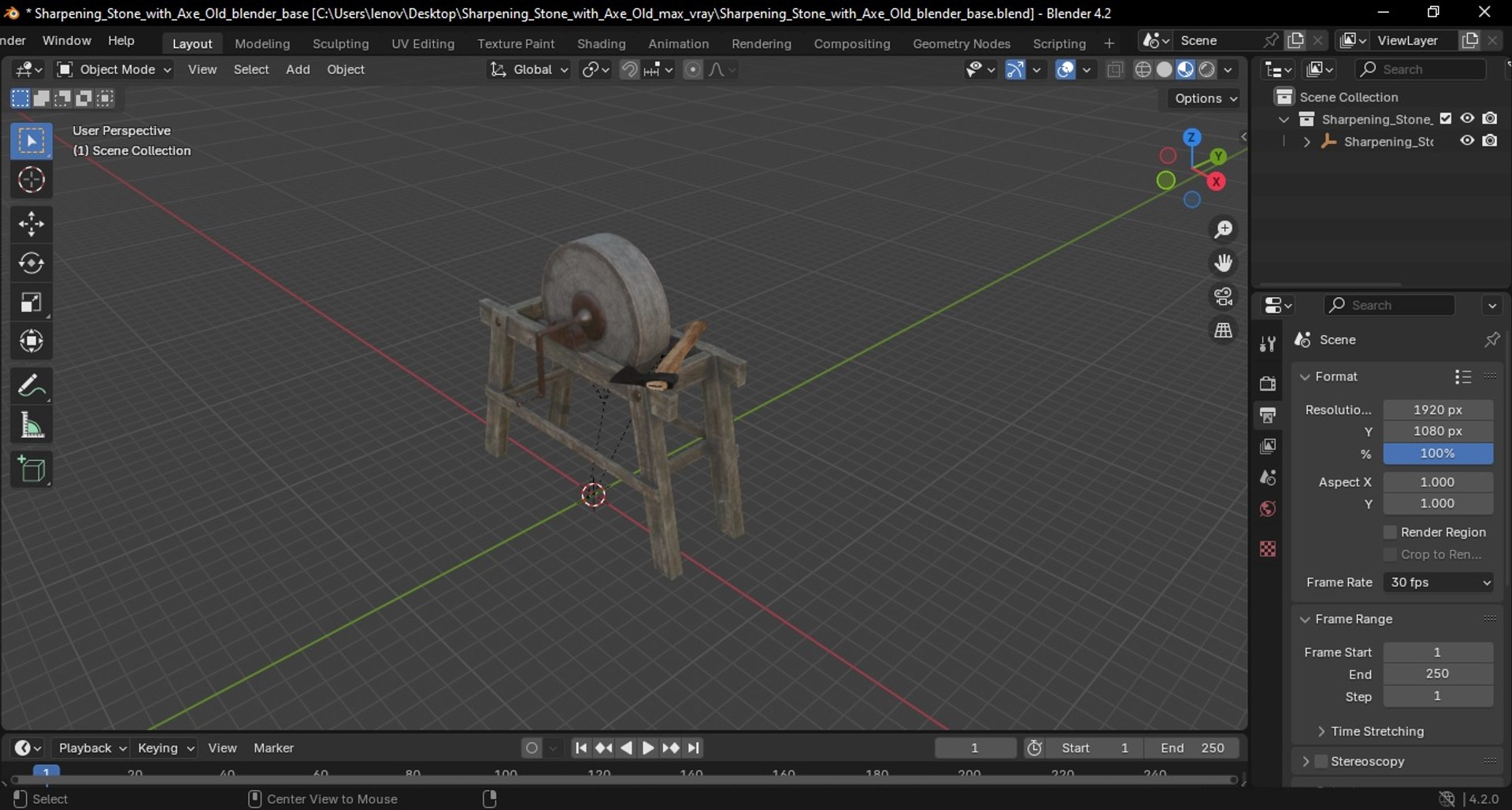This screenshot has height=810, width=1512.
Task: Switch to solid viewport shading
Action: pyautogui.click(x=1165, y=69)
